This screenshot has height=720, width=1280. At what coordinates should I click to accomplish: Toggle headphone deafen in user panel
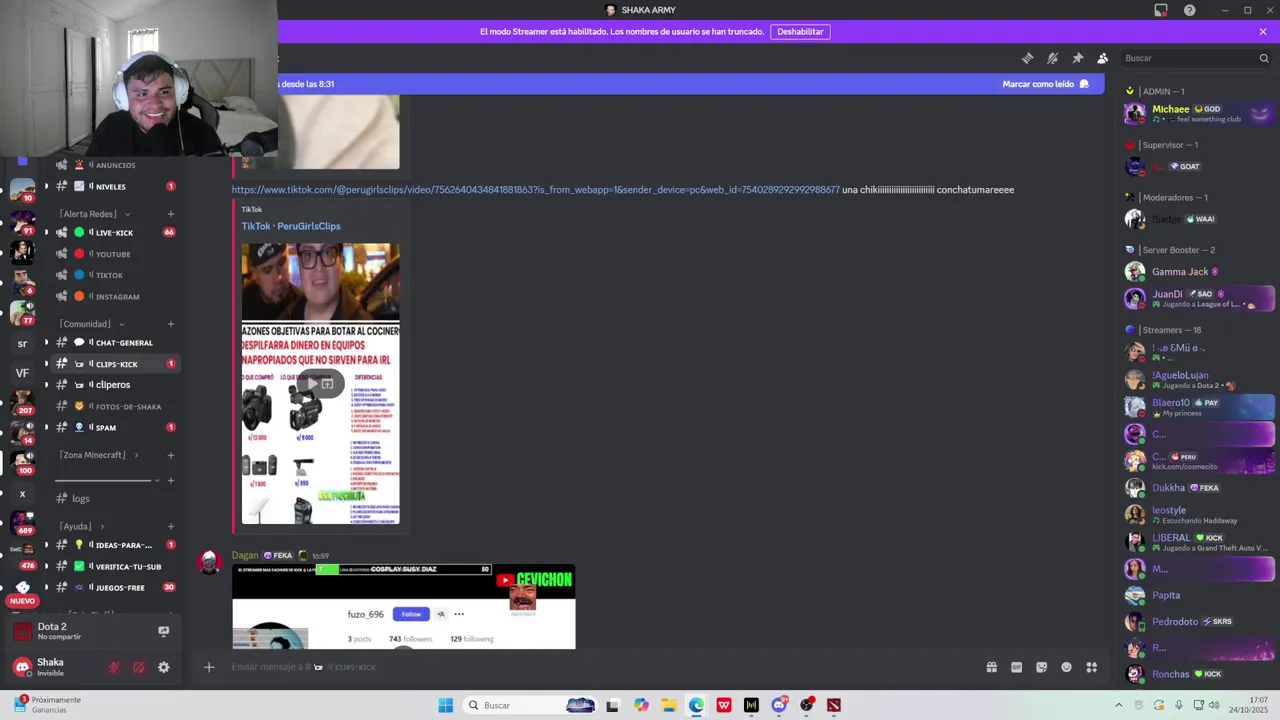(x=139, y=667)
